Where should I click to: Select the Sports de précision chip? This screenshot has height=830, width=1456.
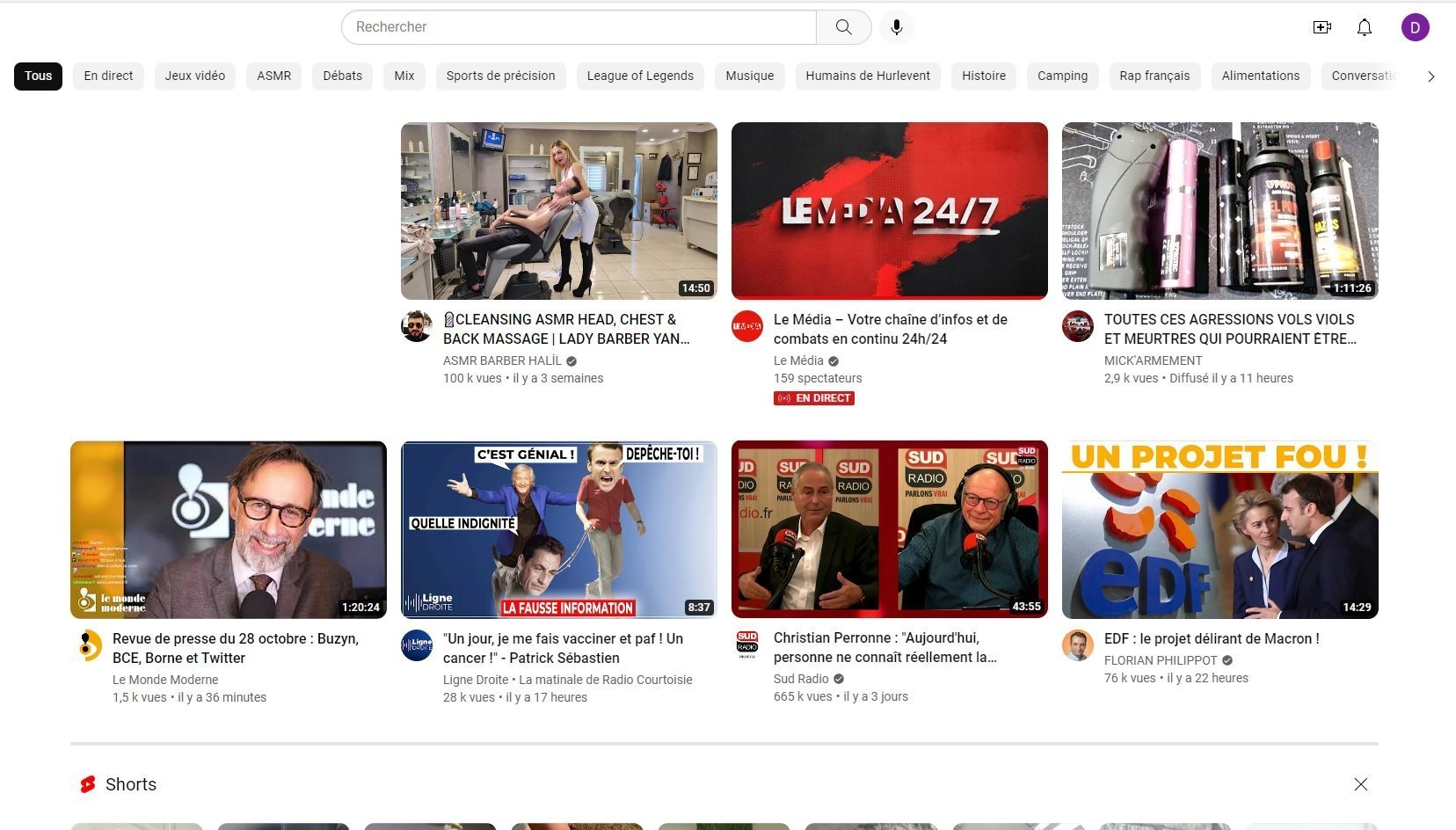(x=501, y=76)
